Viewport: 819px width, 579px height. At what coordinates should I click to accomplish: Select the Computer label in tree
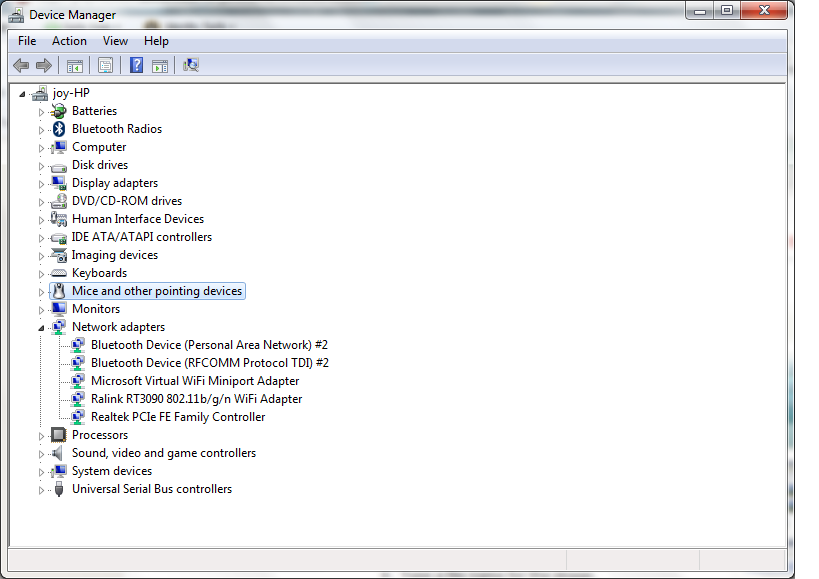pos(99,147)
